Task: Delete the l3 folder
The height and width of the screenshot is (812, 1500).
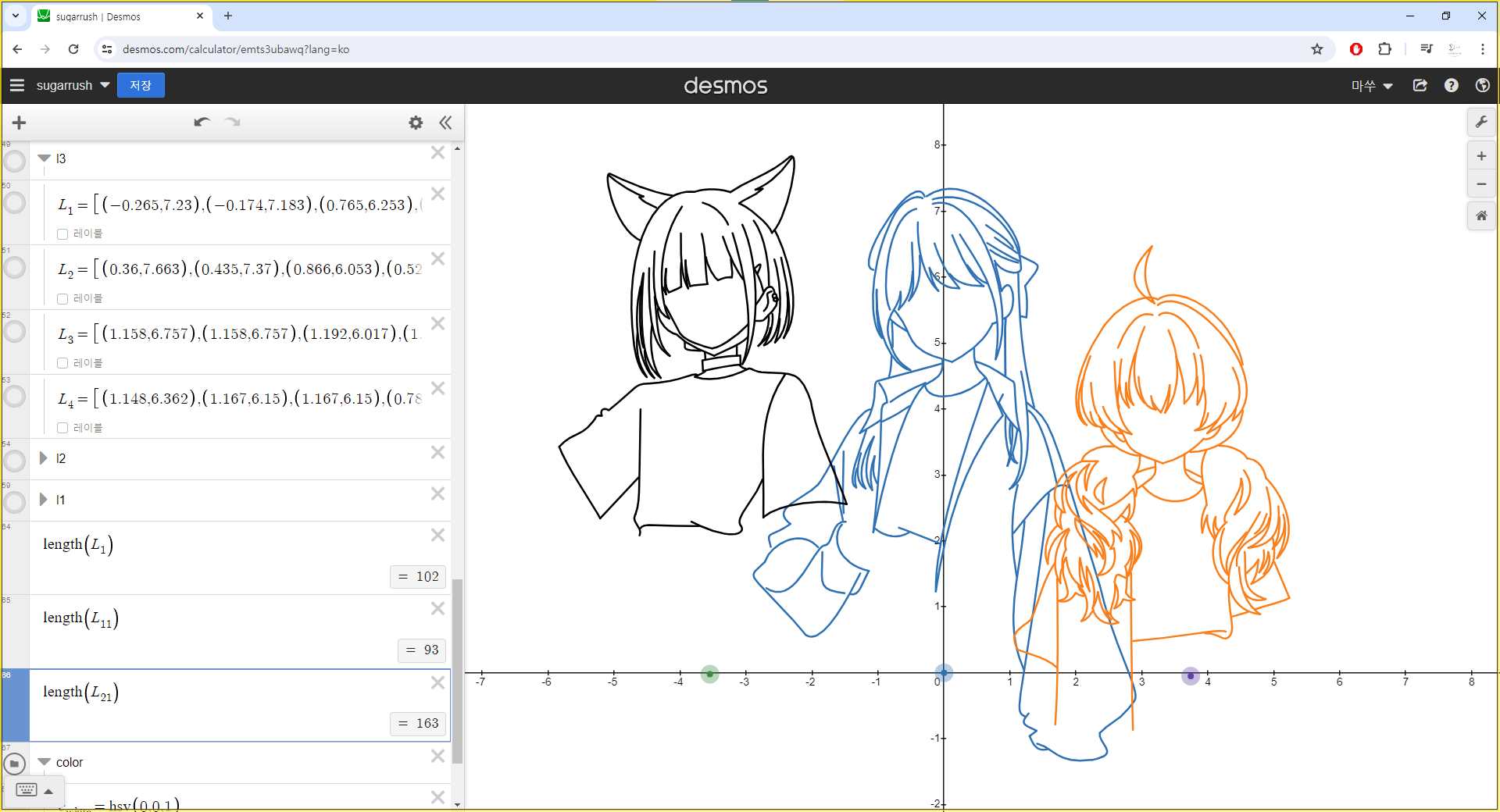Action: click(x=438, y=152)
